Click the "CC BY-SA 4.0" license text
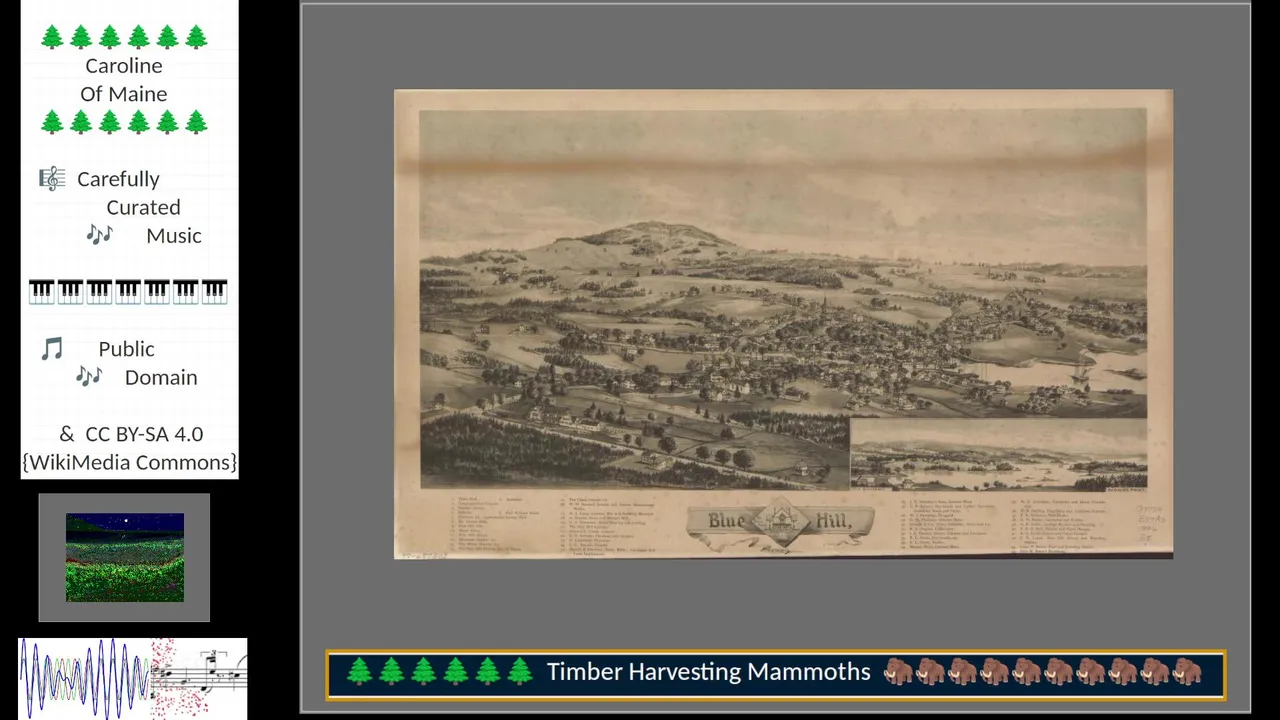 [x=144, y=434]
